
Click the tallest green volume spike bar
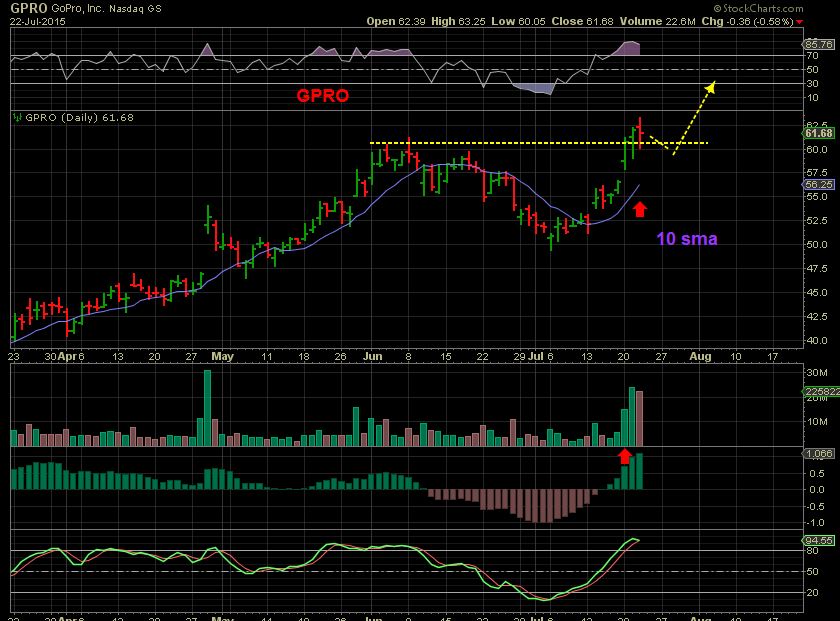[x=208, y=405]
